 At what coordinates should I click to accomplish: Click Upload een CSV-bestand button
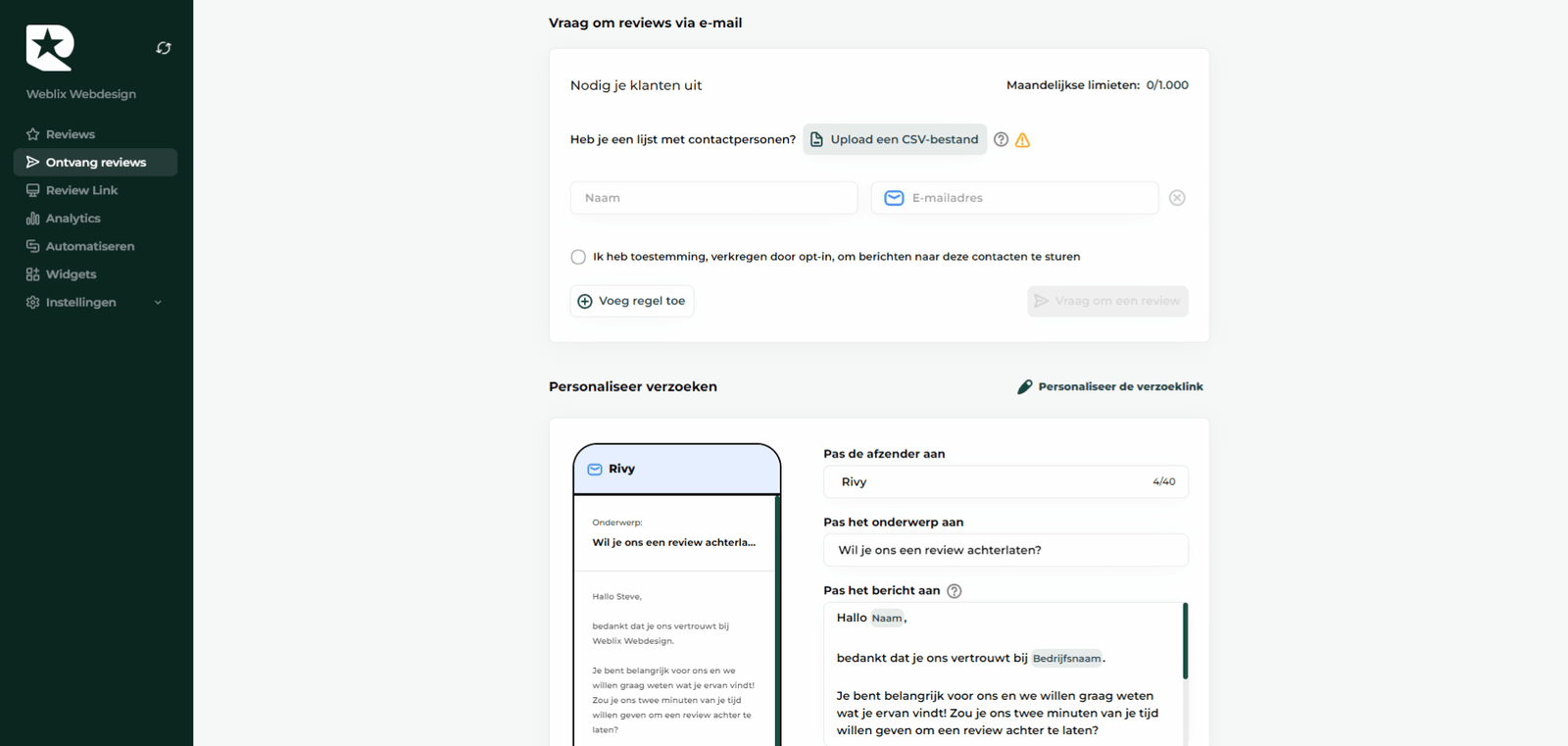(x=894, y=139)
